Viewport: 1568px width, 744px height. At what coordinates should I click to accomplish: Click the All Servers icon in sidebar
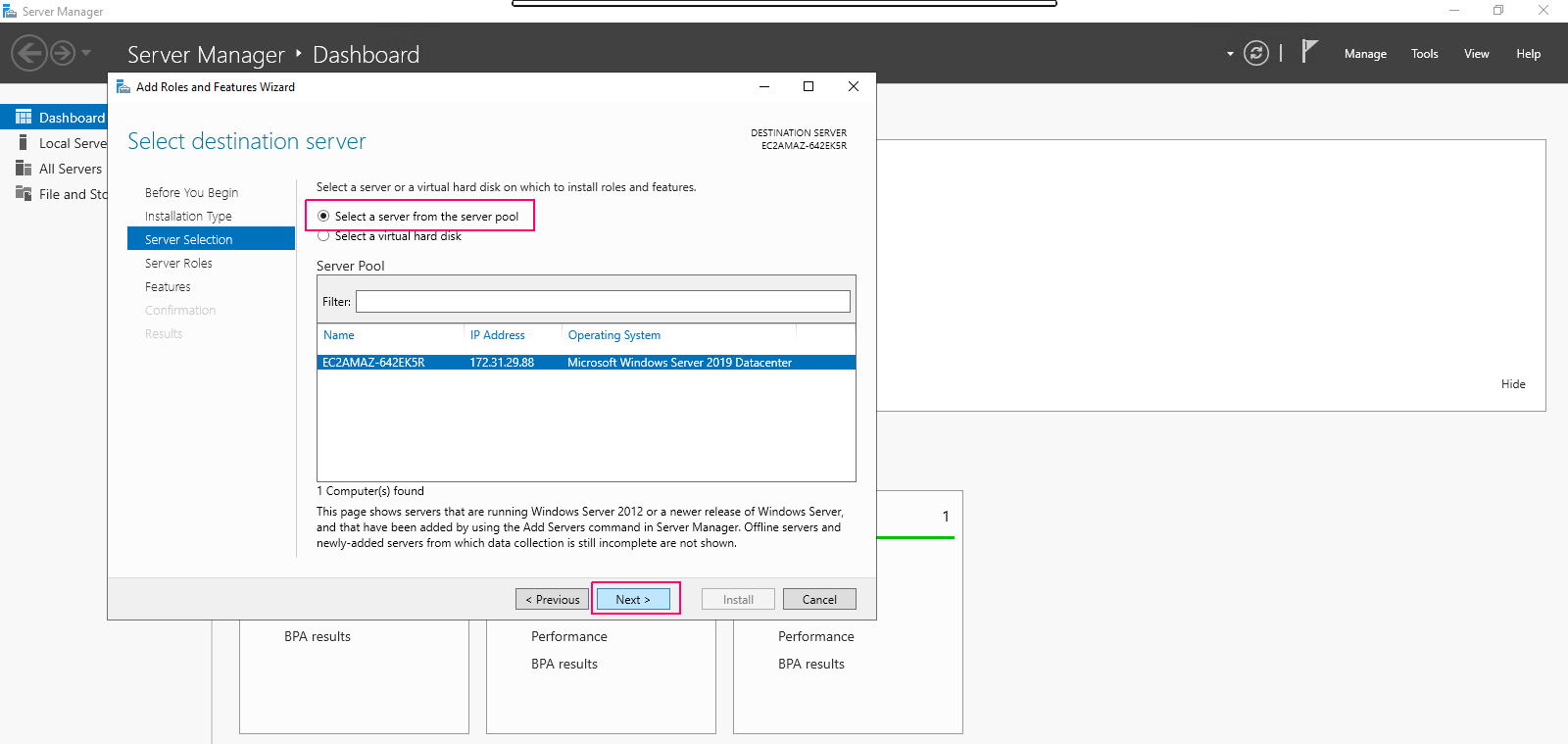pos(24,168)
